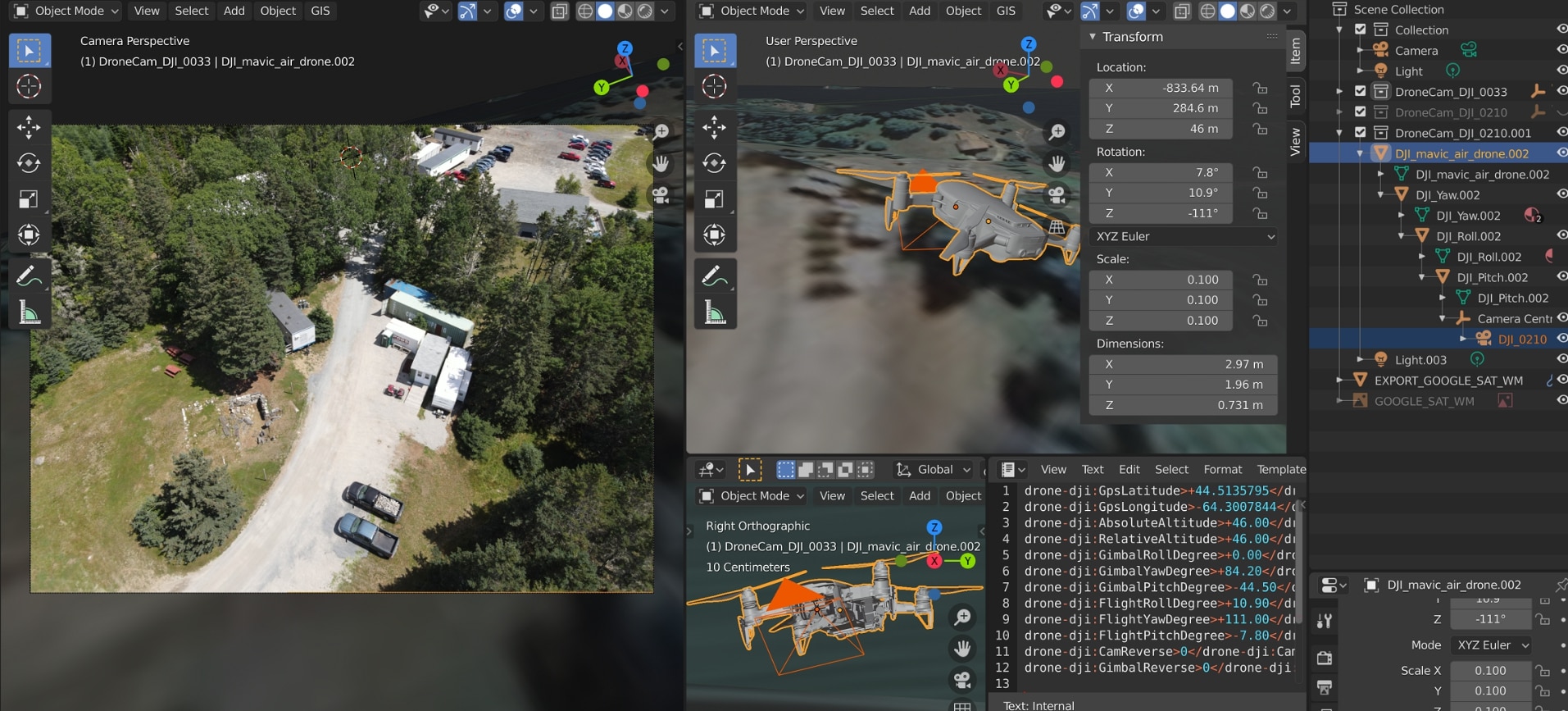Open the GIS menu in left viewport

[x=320, y=11]
